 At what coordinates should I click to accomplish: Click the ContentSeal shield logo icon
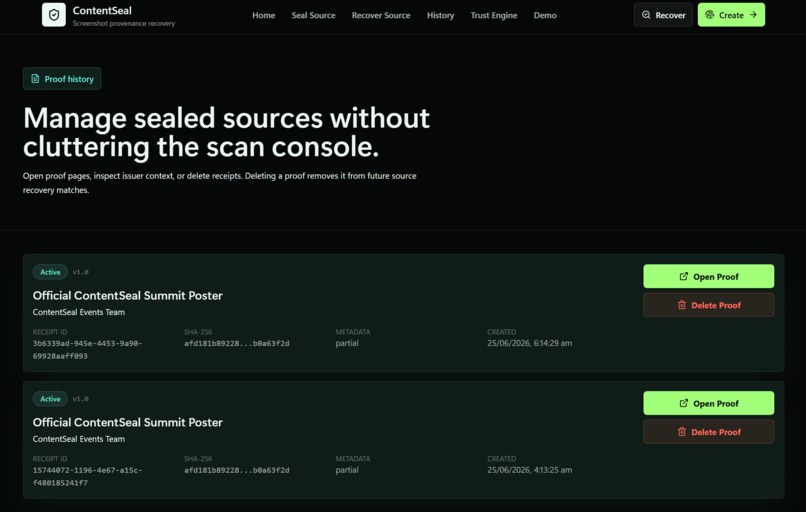coord(54,15)
